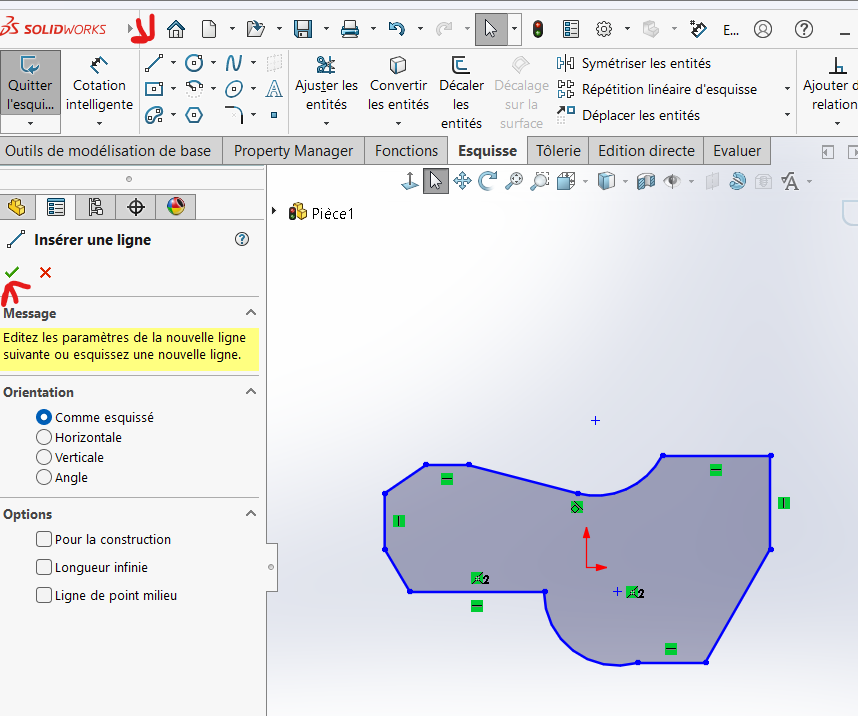Open the Save dropdown arrow
Viewport: 858px width, 716px height.
point(326,28)
